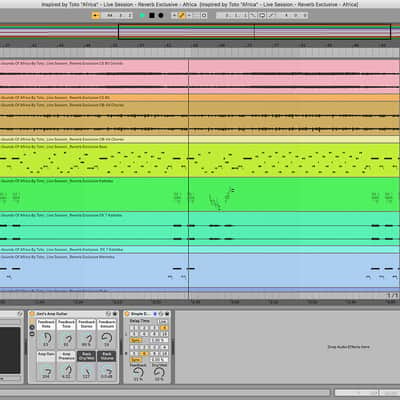The image size is (400, 400).
Task: Select the highlighted upper delay beat division
Action: click(x=164, y=328)
